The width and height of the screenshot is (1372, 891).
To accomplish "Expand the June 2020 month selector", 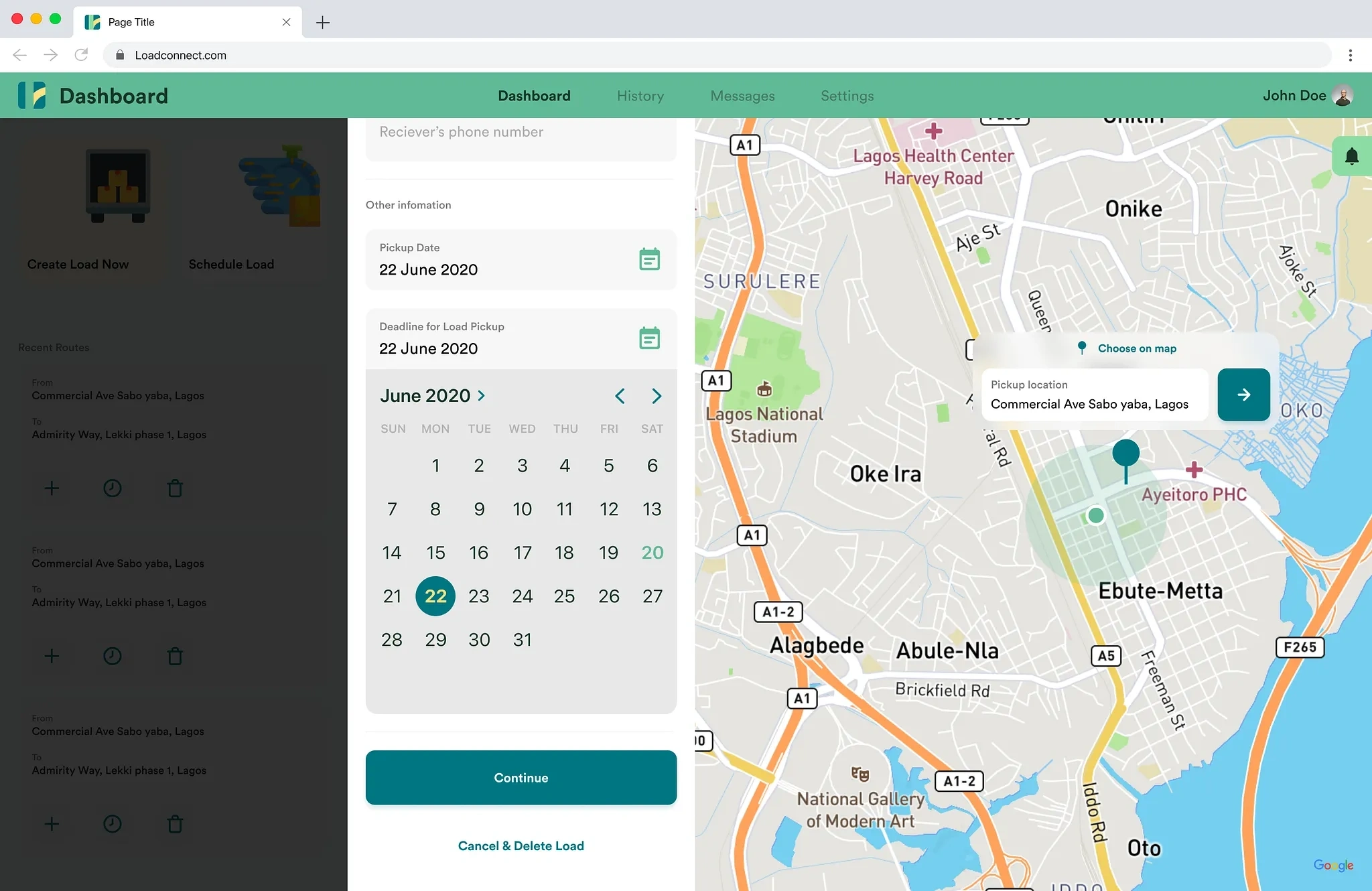I will (x=433, y=396).
